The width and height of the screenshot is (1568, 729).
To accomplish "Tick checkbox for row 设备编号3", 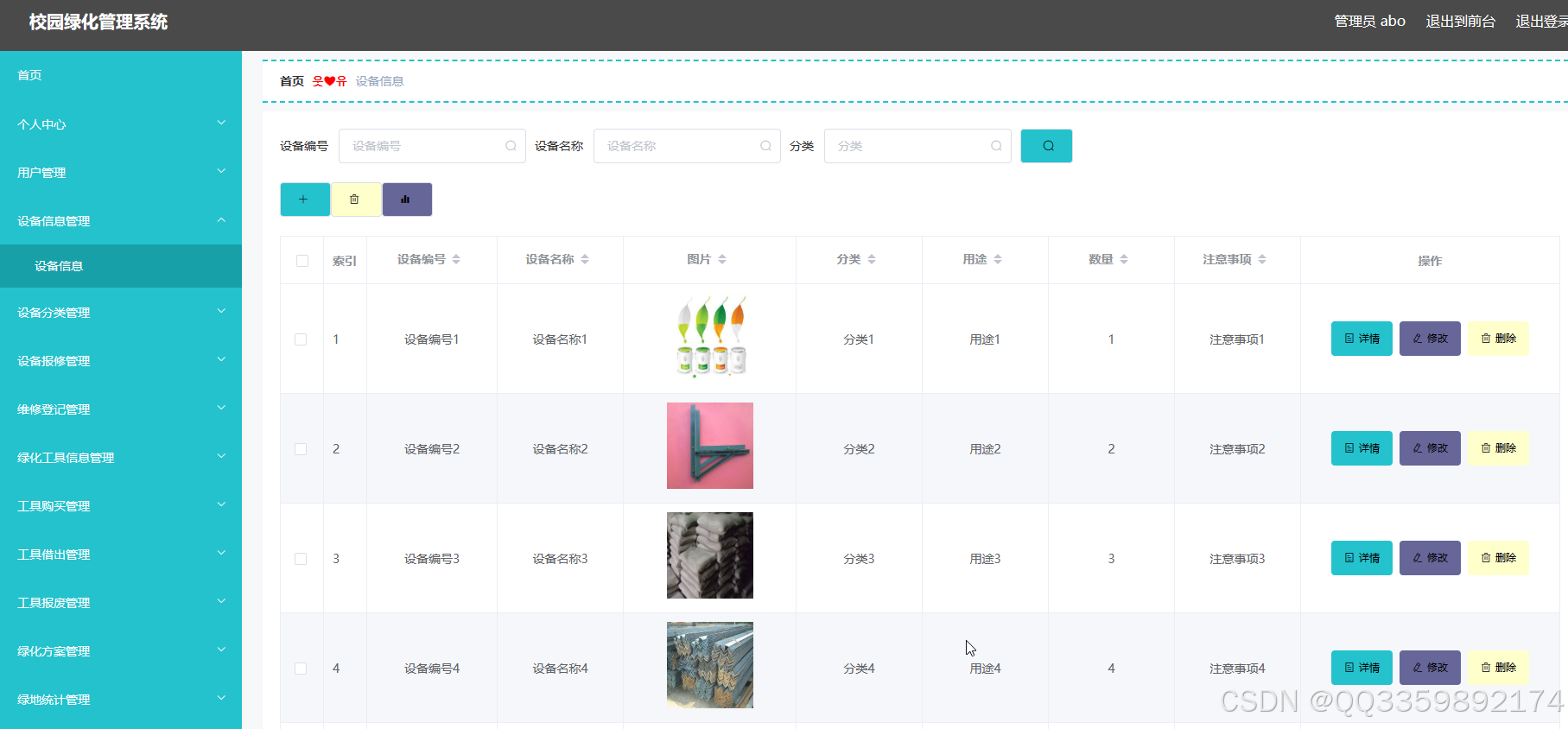I will coord(301,559).
